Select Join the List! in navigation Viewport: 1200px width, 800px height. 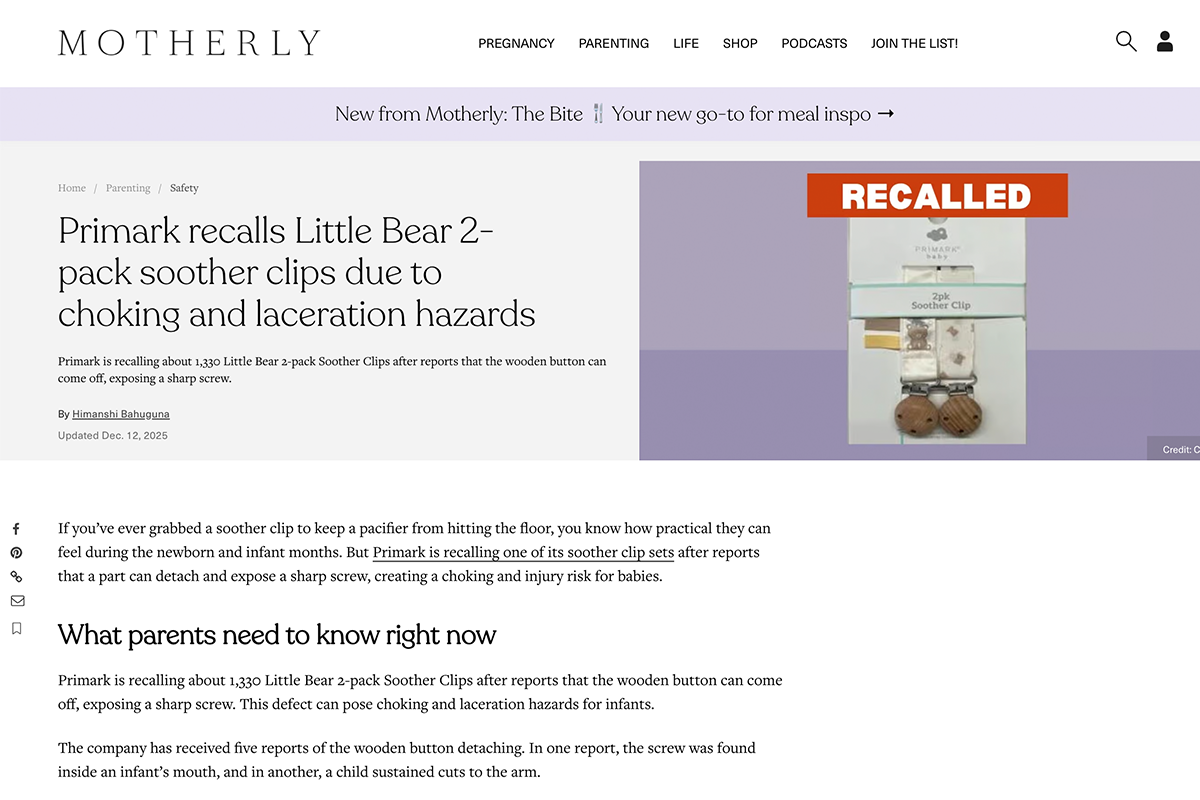914,44
